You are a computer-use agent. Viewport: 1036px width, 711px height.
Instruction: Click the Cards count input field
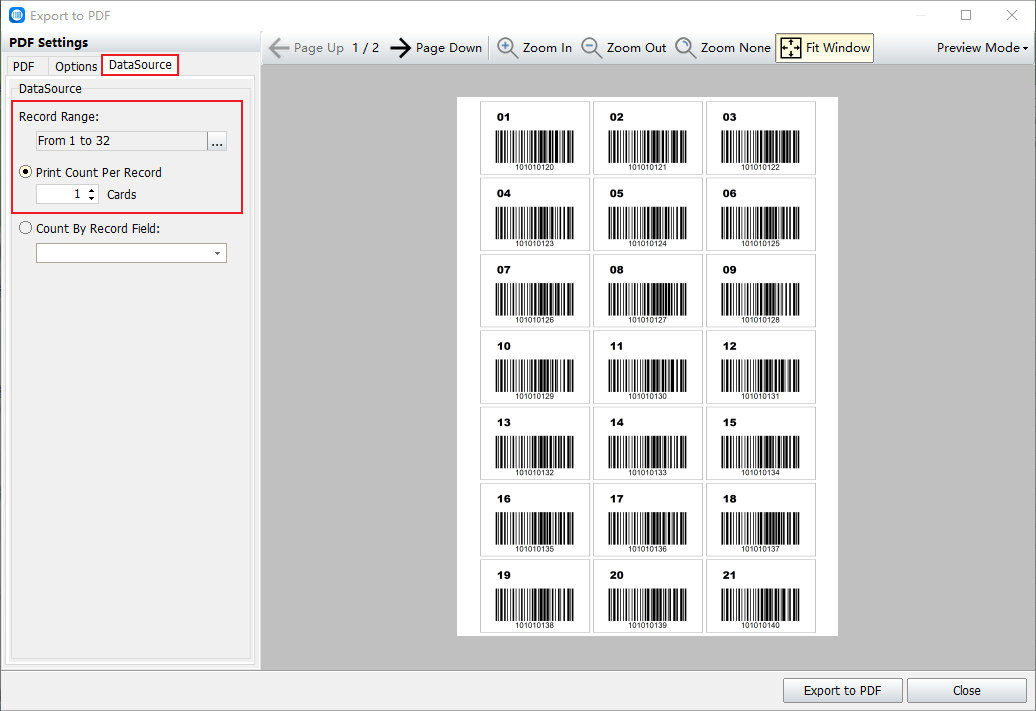(x=61, y=194)
